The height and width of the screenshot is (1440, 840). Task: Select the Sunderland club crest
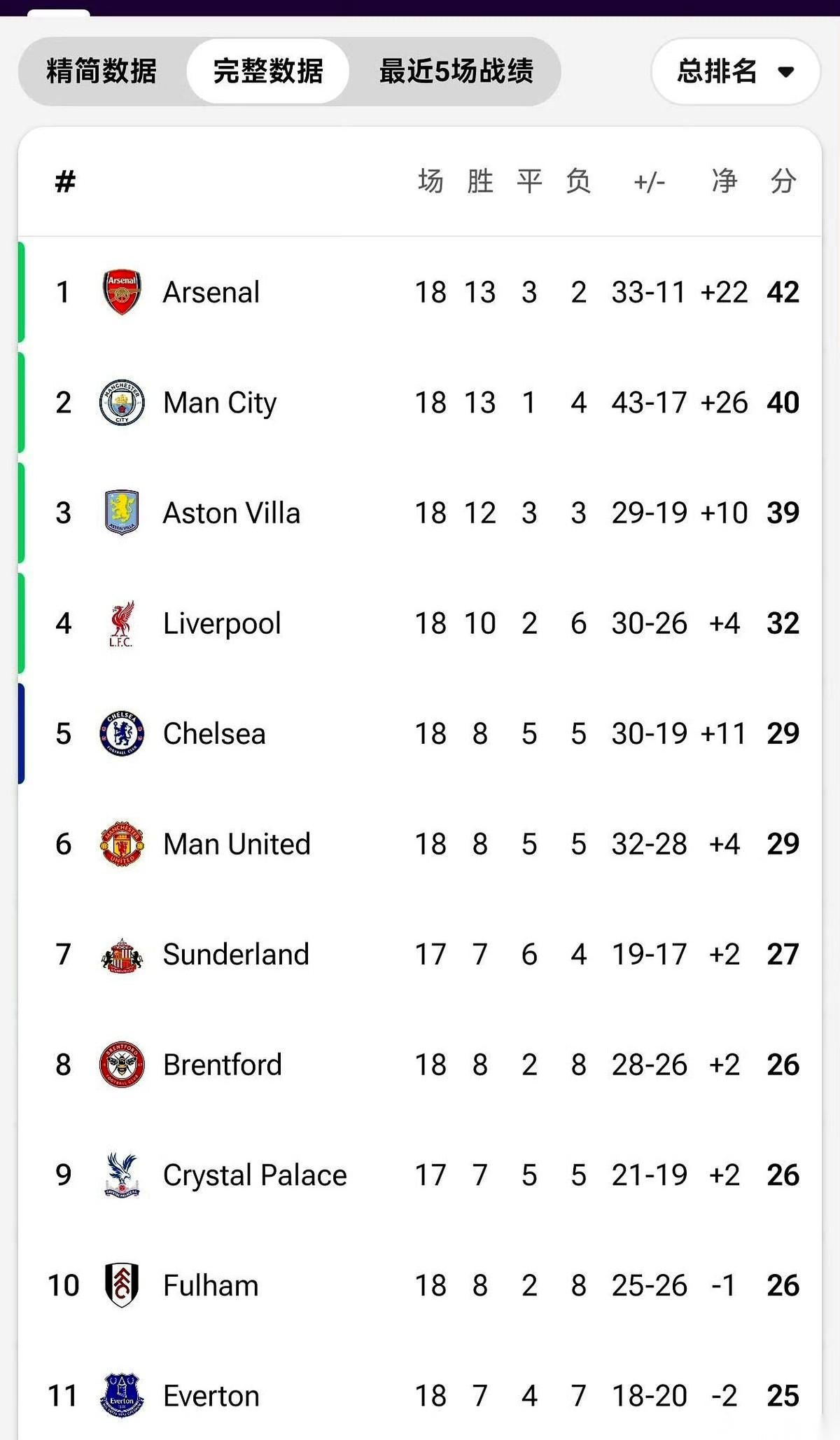(x=122, y=955)
